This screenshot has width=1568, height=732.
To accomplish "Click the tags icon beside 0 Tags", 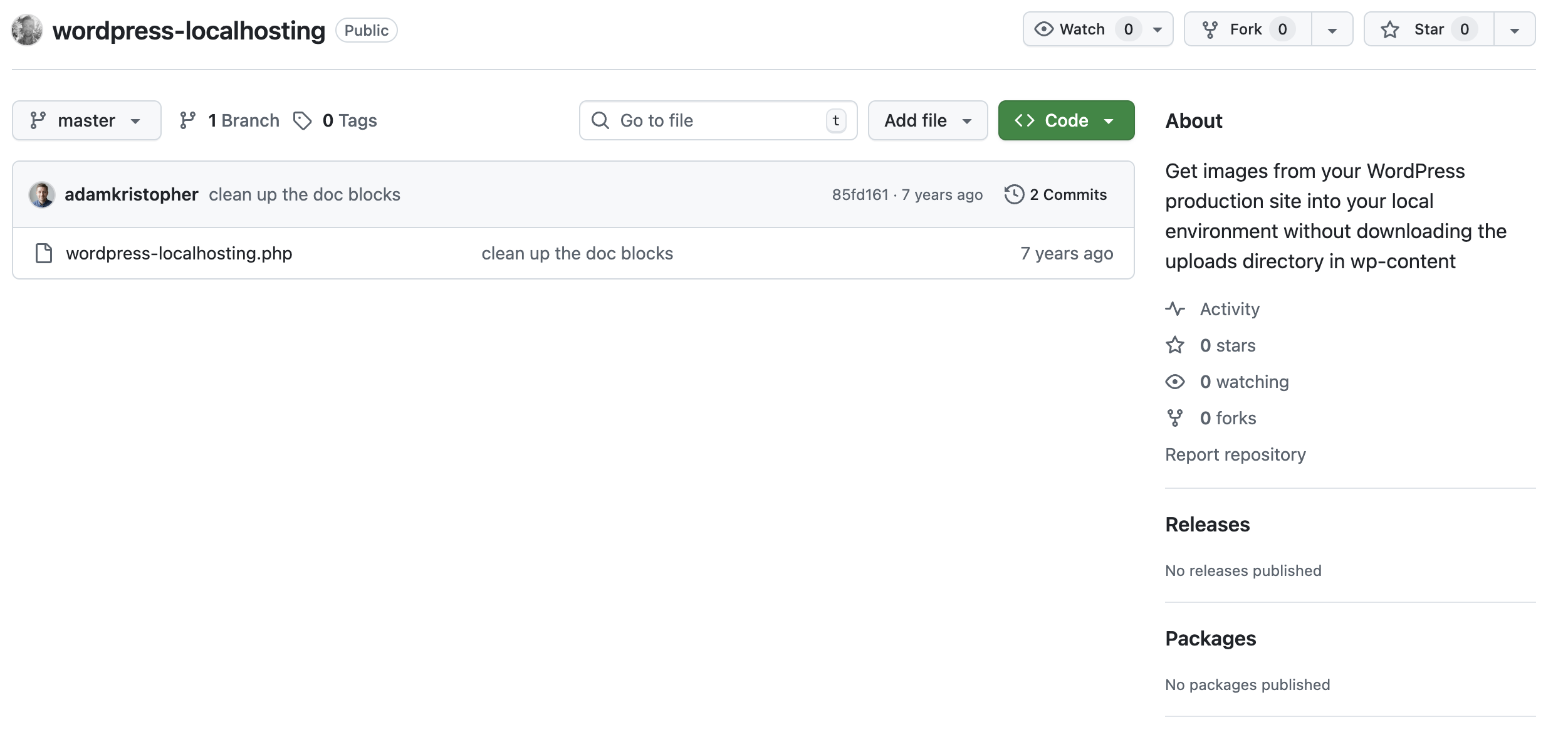I will (303, 120).
